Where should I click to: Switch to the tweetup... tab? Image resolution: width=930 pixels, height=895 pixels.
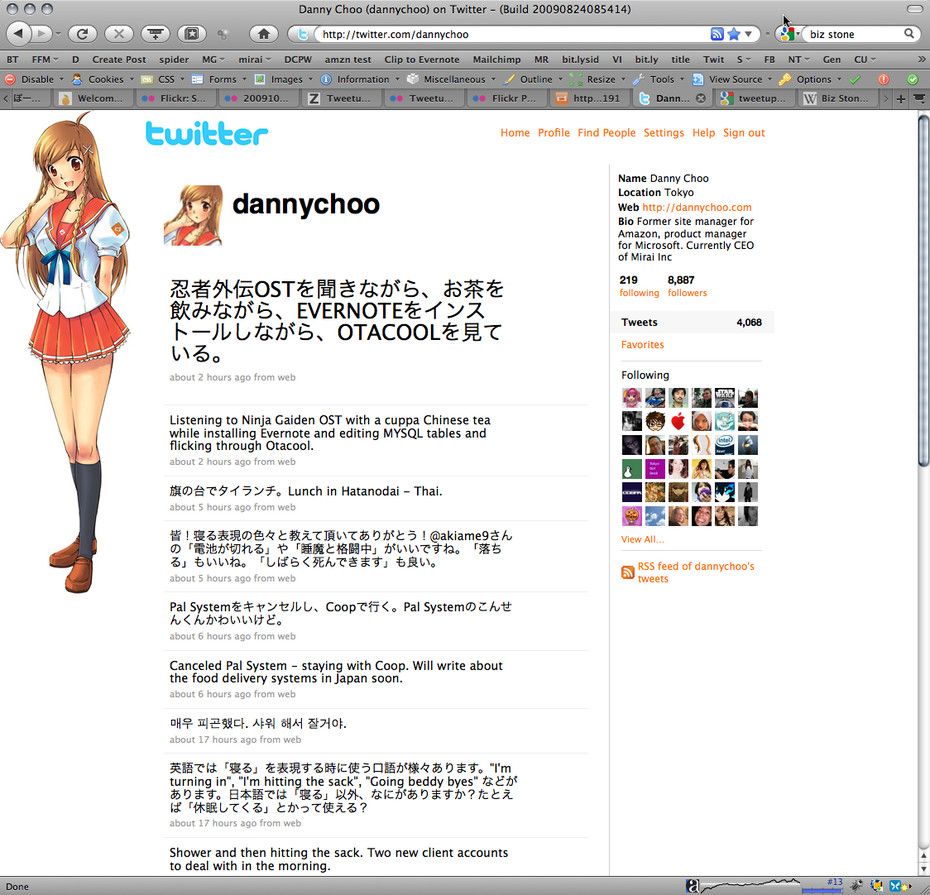click(x=753, y=98)
